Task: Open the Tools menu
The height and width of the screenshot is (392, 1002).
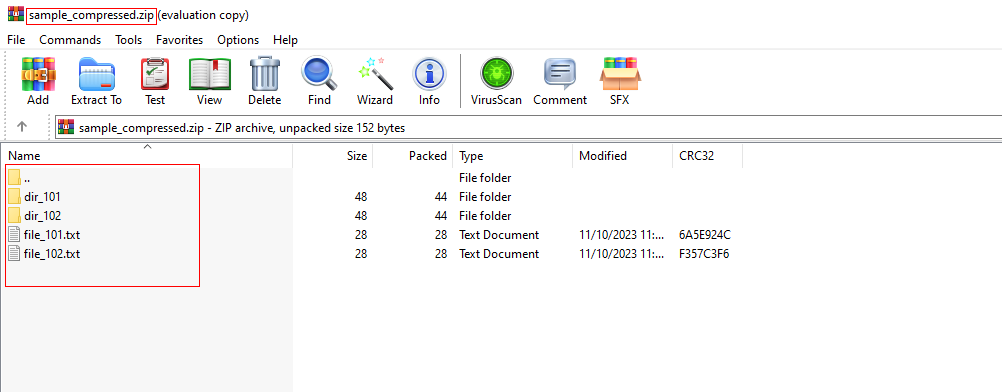Action: pos(128,40)
